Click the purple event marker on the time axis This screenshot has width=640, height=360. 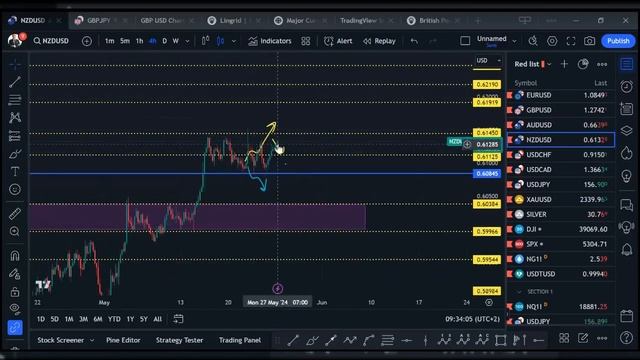(278, 289)
